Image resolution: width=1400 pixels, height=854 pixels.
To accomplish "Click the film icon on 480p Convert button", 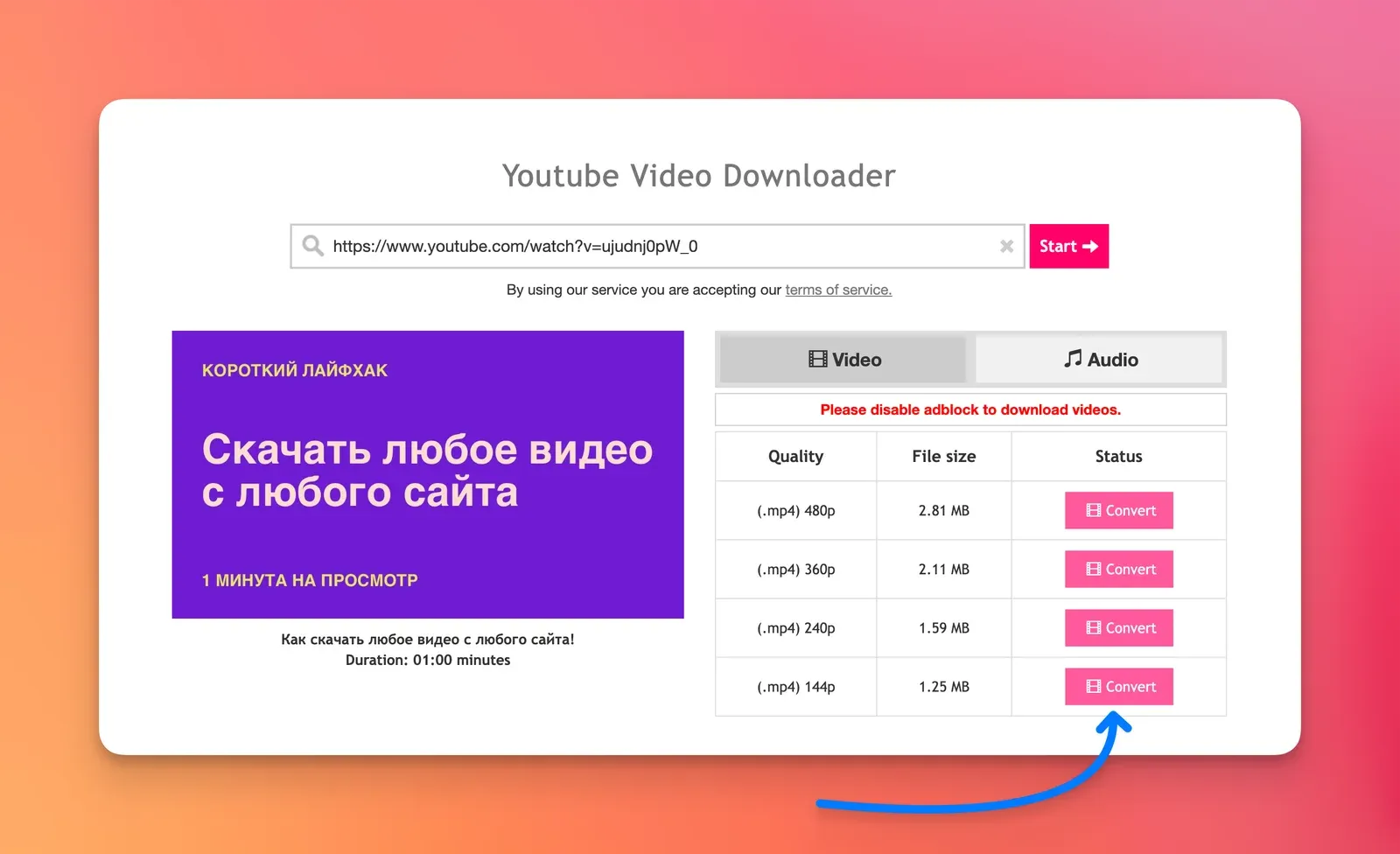I will (x=1093, y=511).
